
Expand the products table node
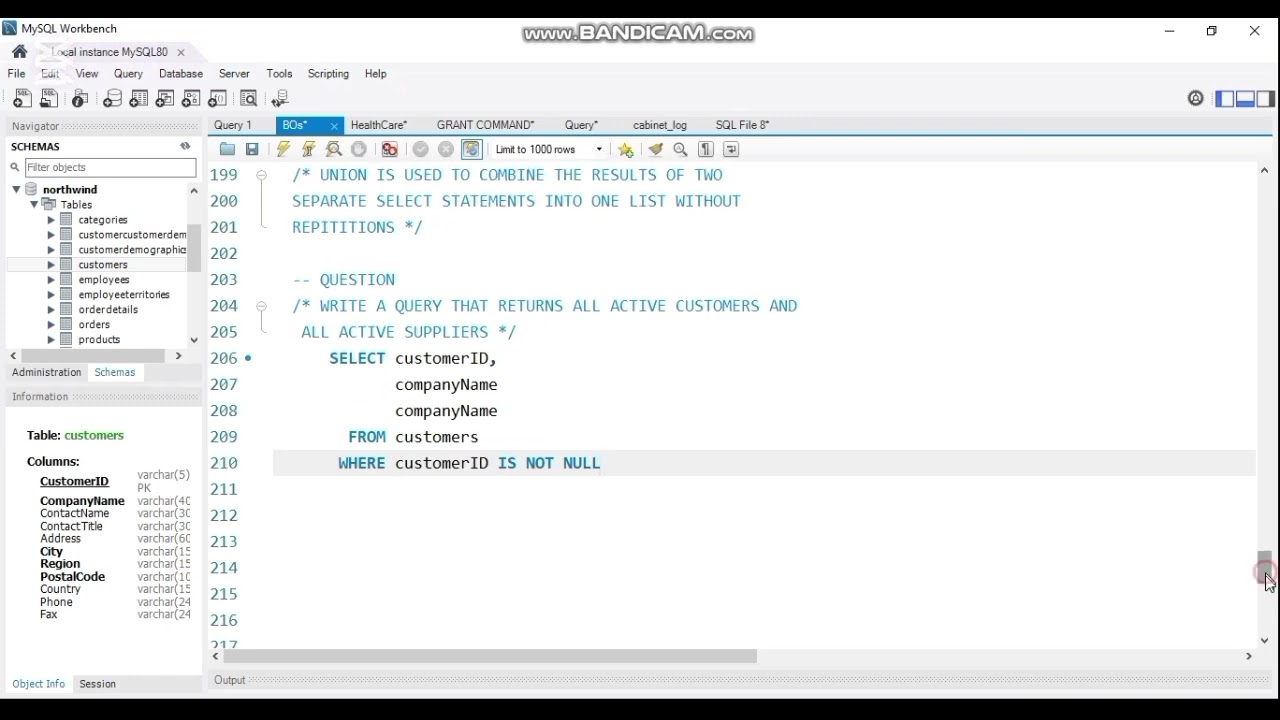51,340
